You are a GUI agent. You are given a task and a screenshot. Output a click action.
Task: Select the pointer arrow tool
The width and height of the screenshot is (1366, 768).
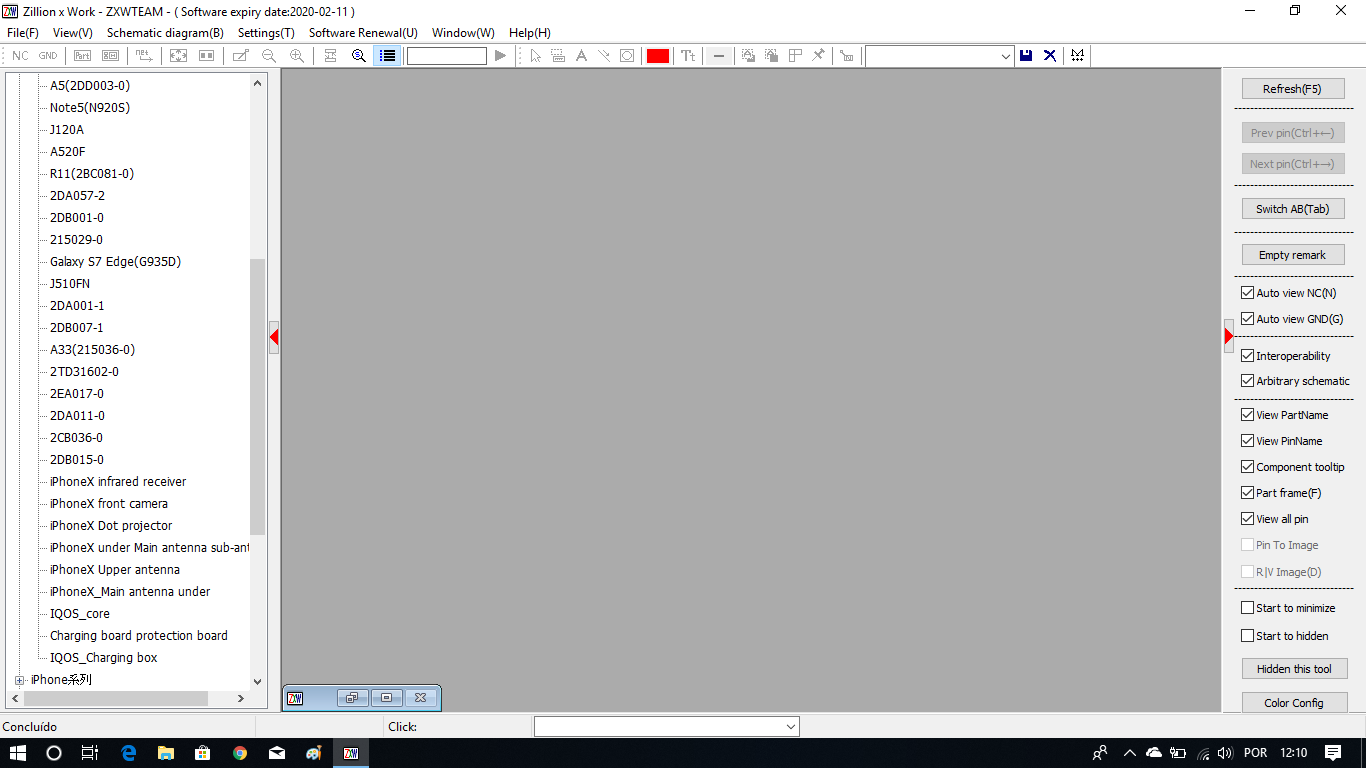point(536,56)
